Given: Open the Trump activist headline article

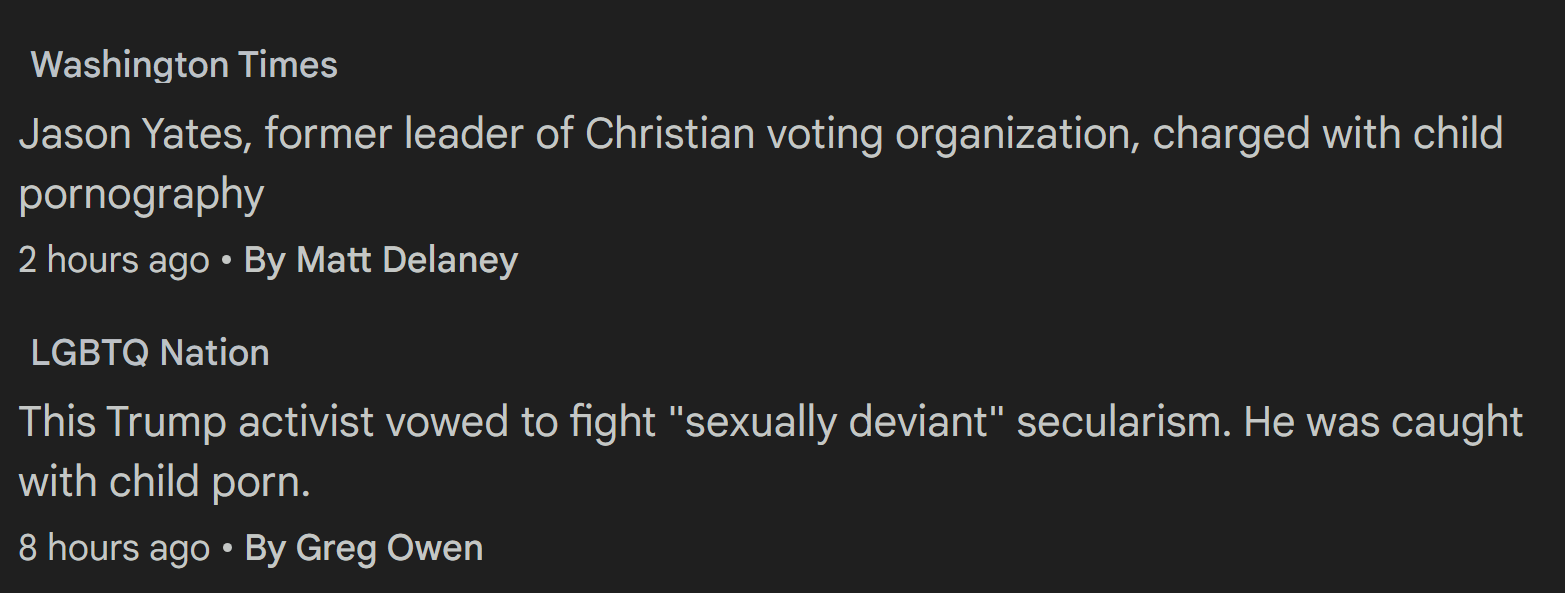Looking at the screenshot, I should point(771,452).
